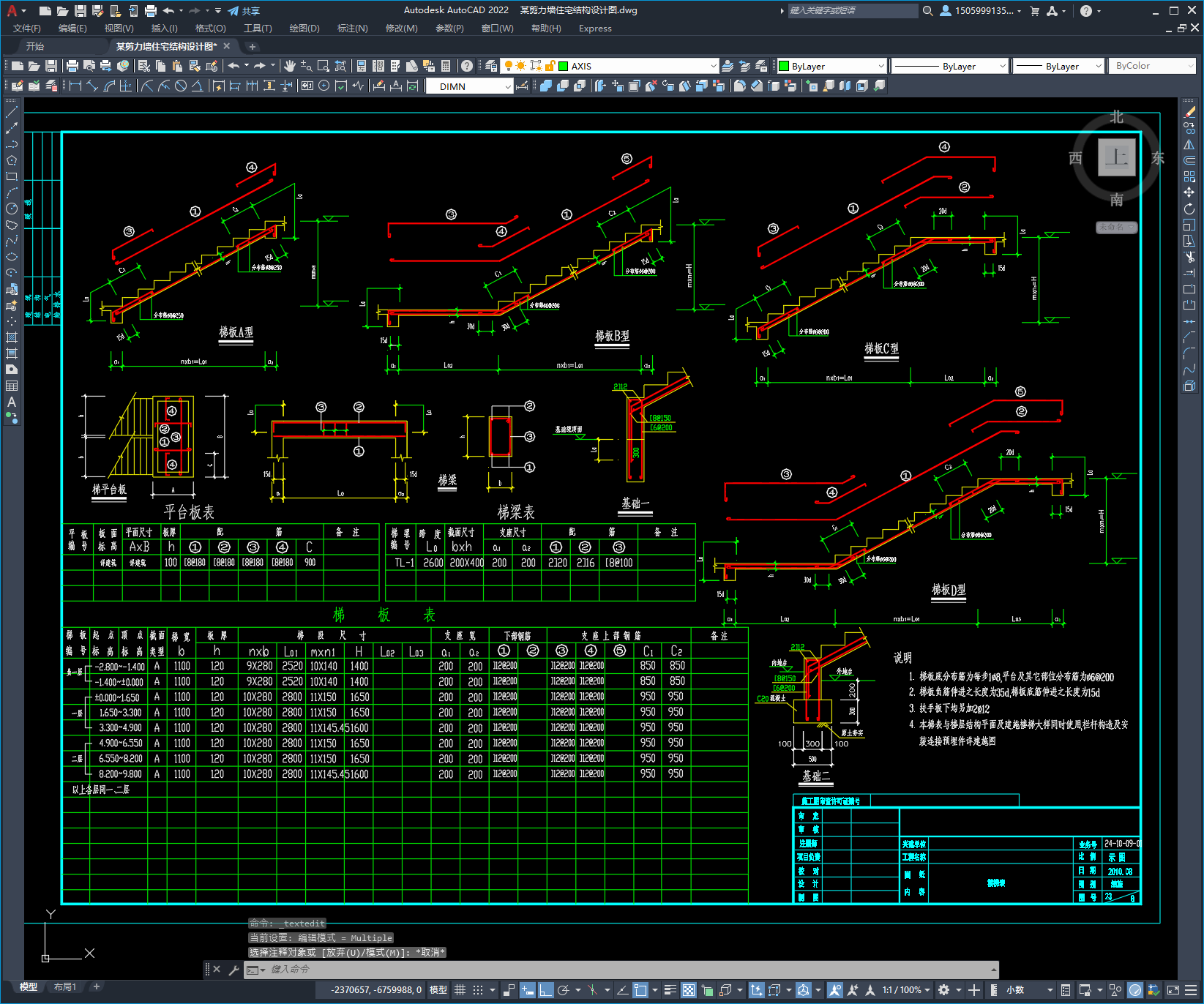
Task: Toggle snap mode dots in status bar
Action: tap(478, 990)
